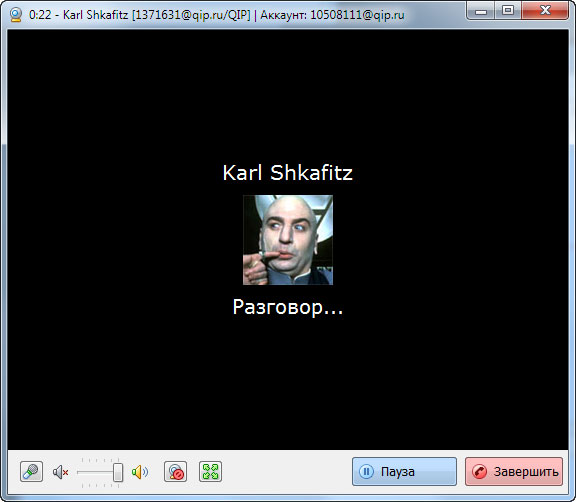The height and width of the screenshot is (502, 576).
Task: Close the call window
Action: coord(545,11)
